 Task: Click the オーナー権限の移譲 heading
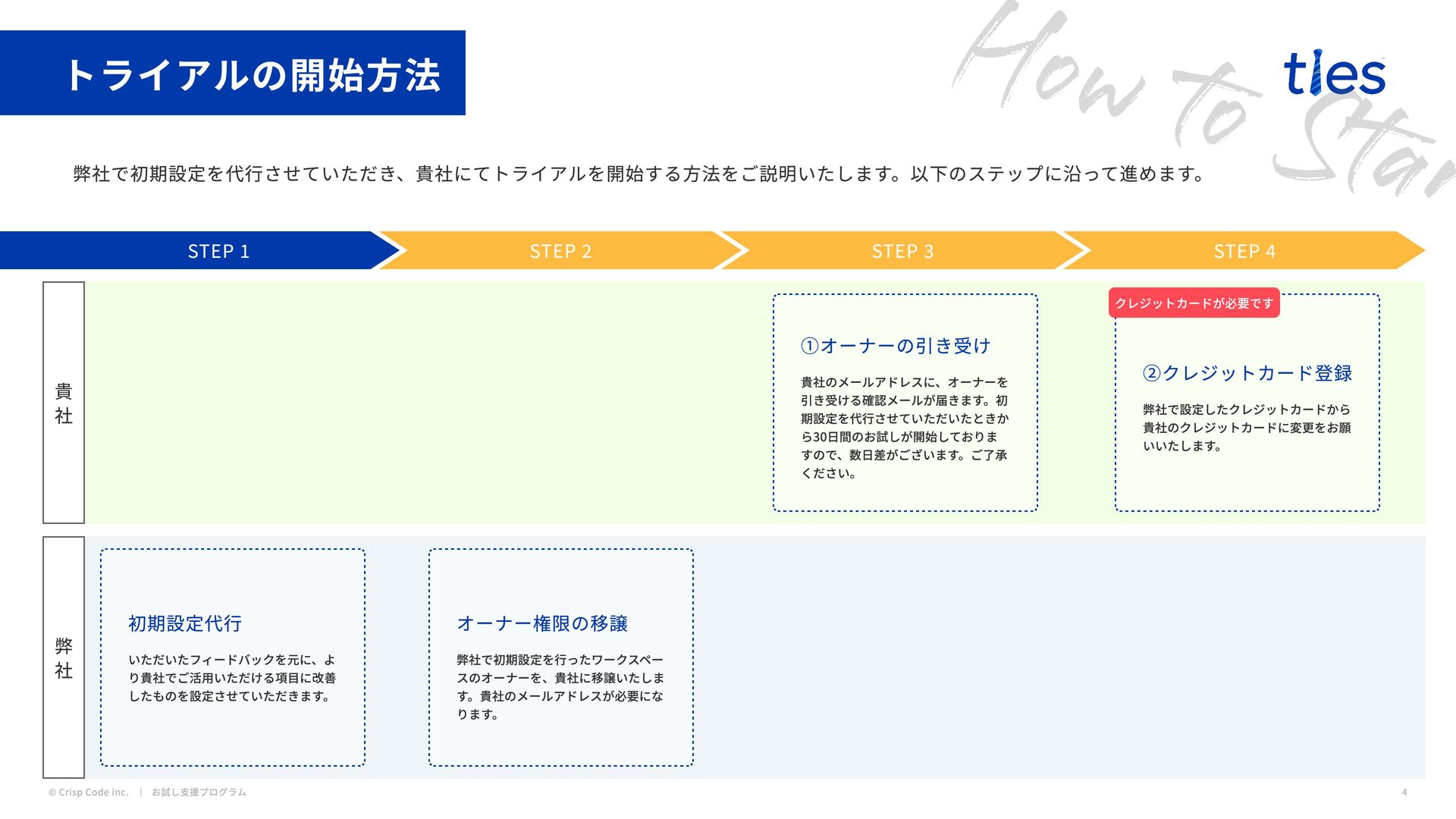tap(542, 623)
